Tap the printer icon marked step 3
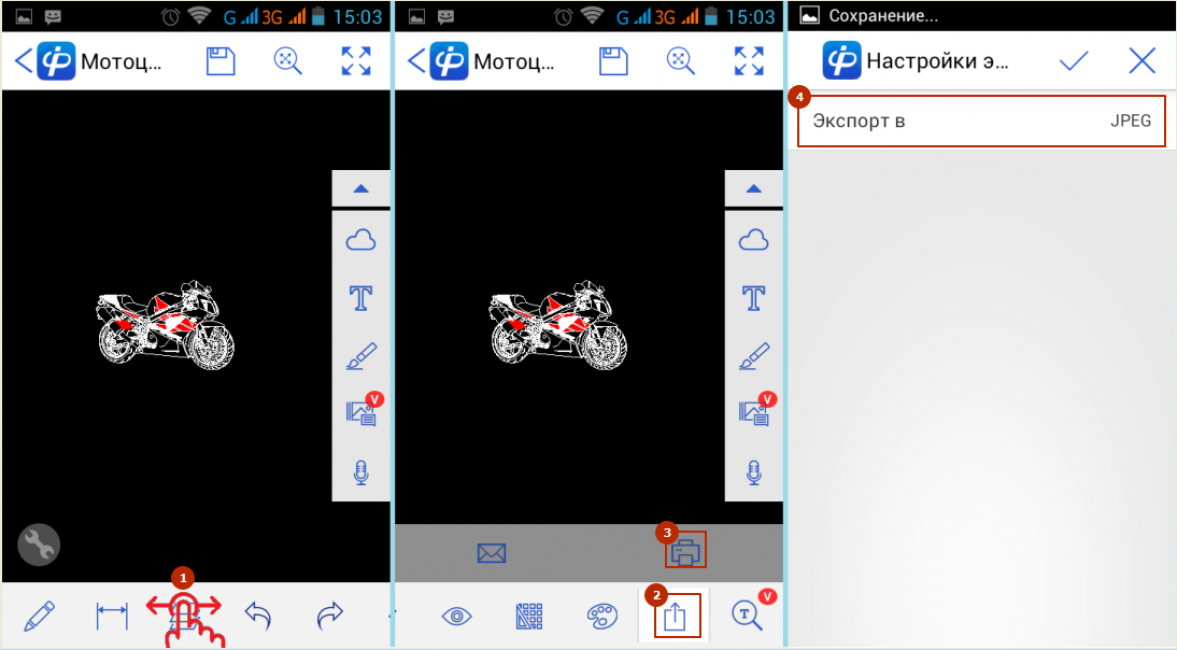 click(686, 551)
